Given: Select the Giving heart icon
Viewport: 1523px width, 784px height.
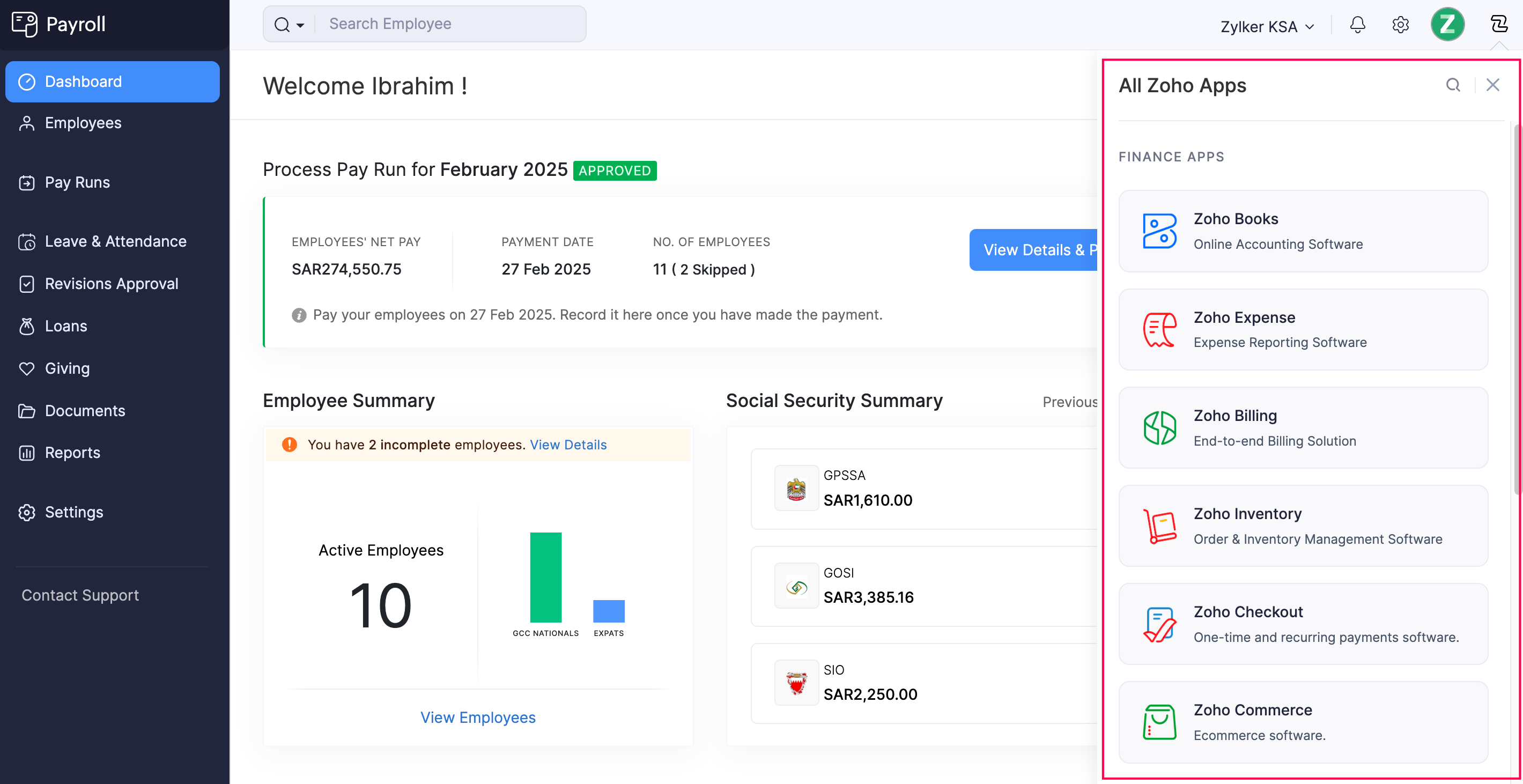Looking at the screenshot, I should 27,368.
